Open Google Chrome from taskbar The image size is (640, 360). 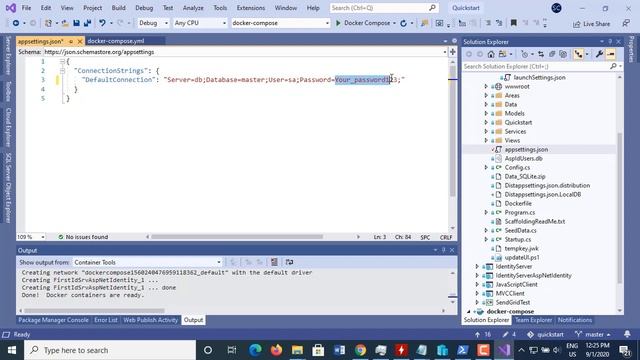click(360, 350)
